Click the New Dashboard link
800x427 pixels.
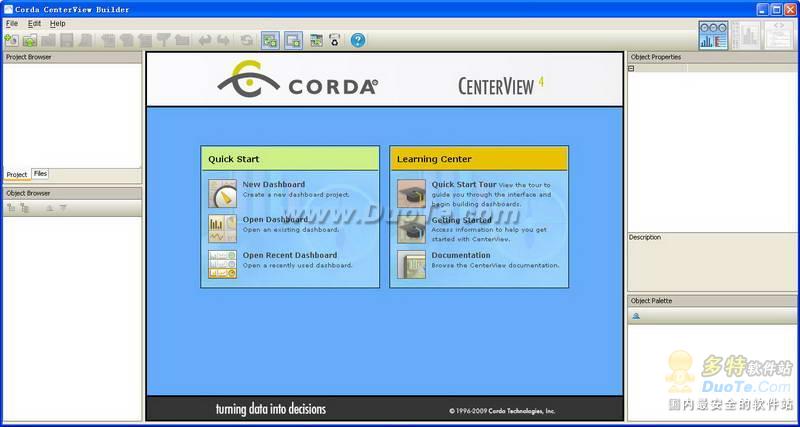273,184
